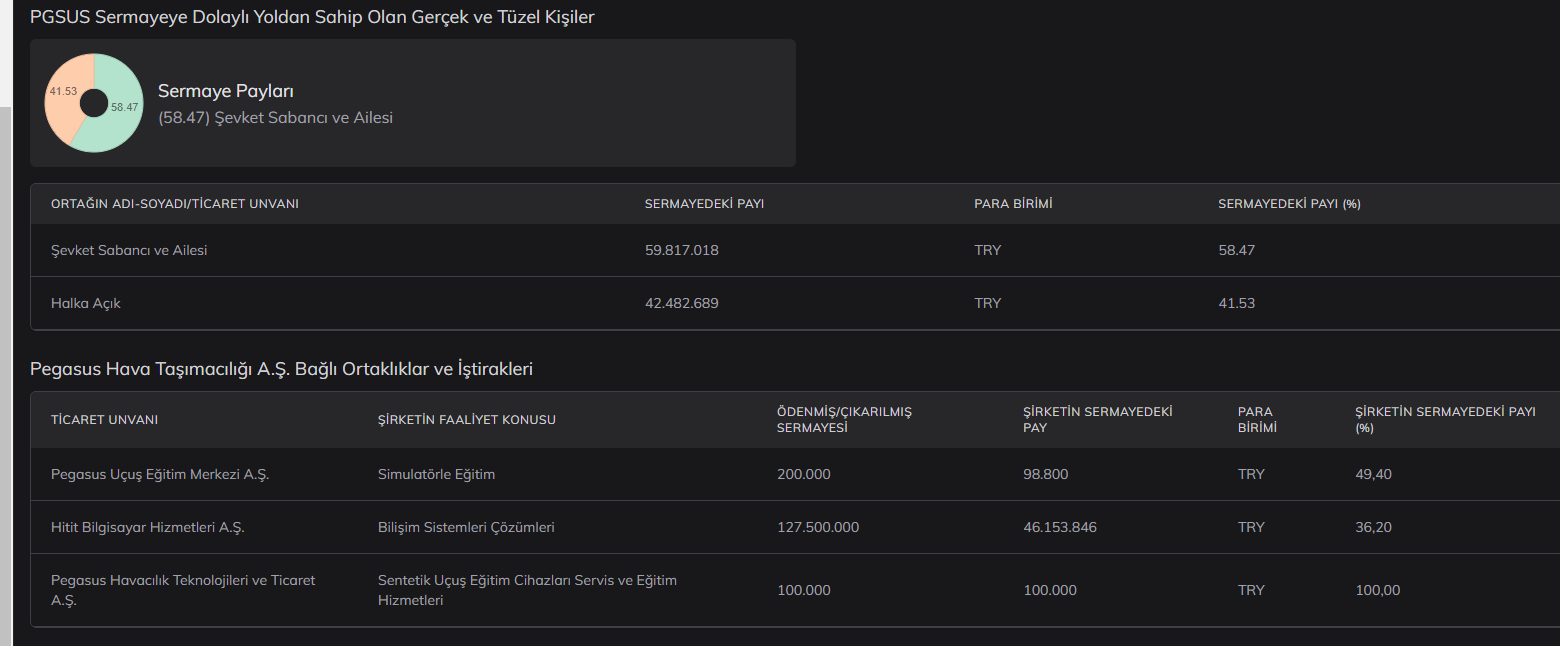The image size is (1560, 646).
Task: Select the share amount "42.482.689"
Action: pos(682,303)
